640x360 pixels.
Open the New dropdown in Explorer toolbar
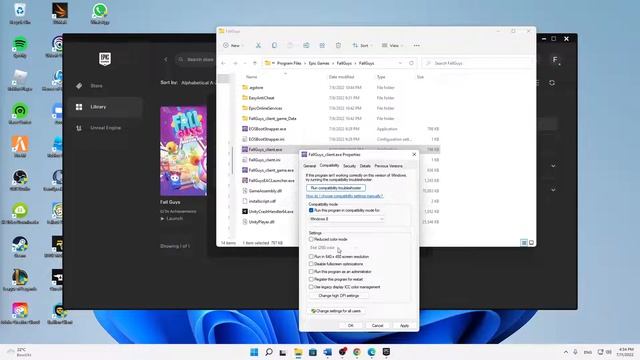point(232,45)
